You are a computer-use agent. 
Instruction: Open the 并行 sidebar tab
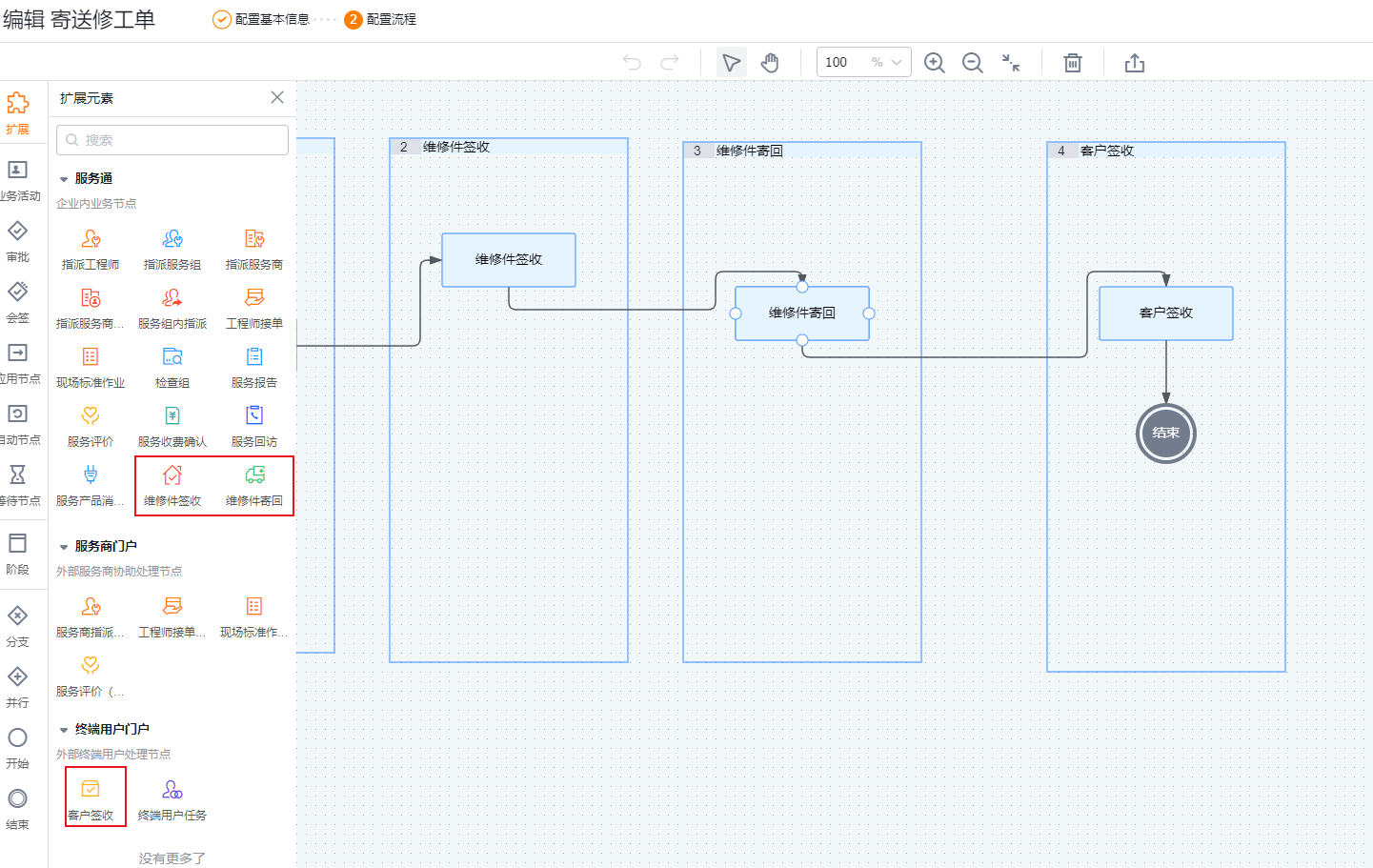(x=17, y=687)
